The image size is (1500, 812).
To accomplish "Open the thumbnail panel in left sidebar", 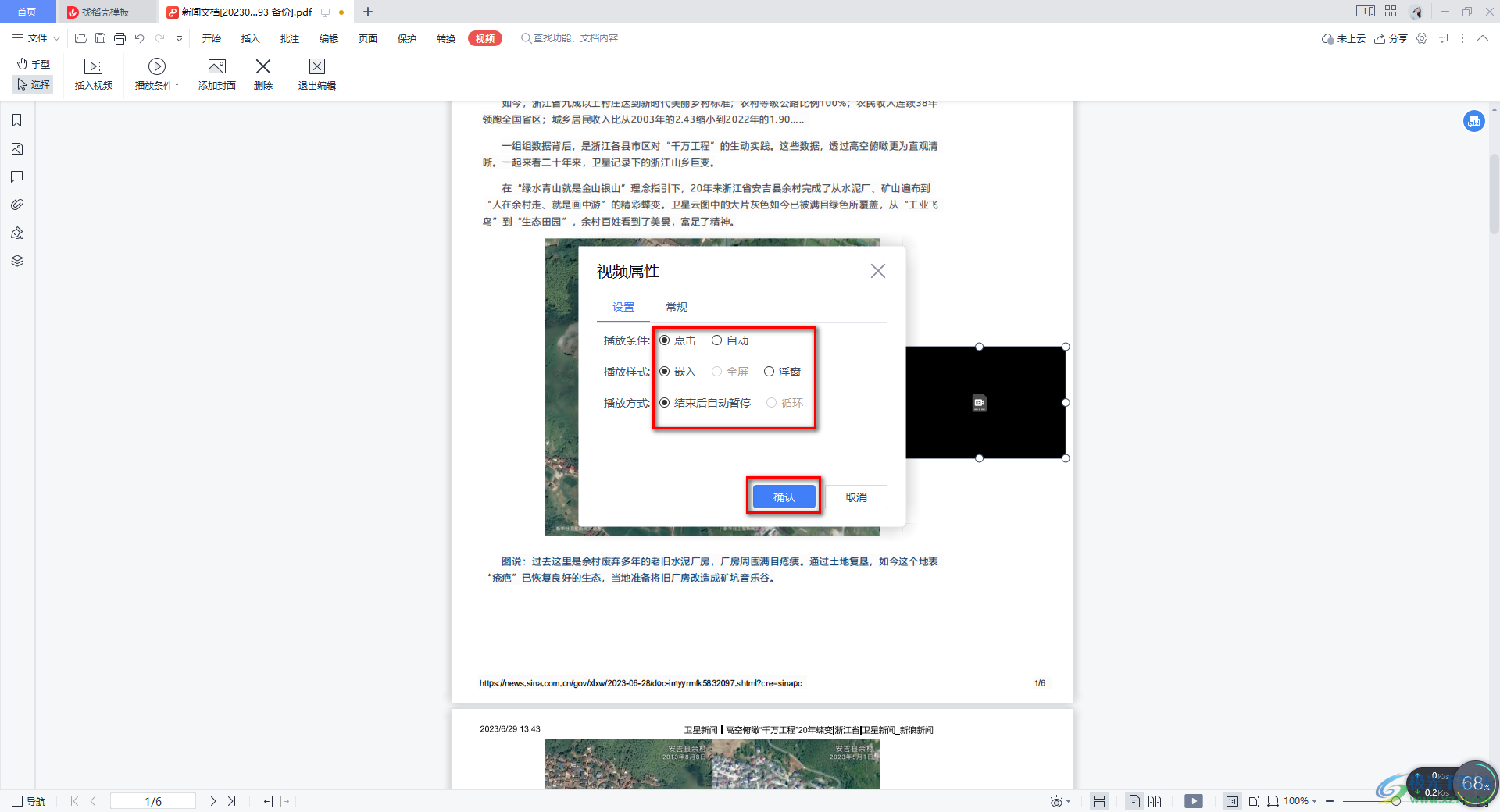I will (17, 148).
